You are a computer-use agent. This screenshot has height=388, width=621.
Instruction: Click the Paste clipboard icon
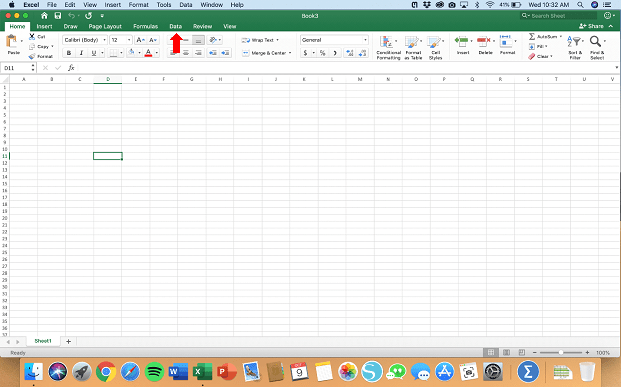11,42
